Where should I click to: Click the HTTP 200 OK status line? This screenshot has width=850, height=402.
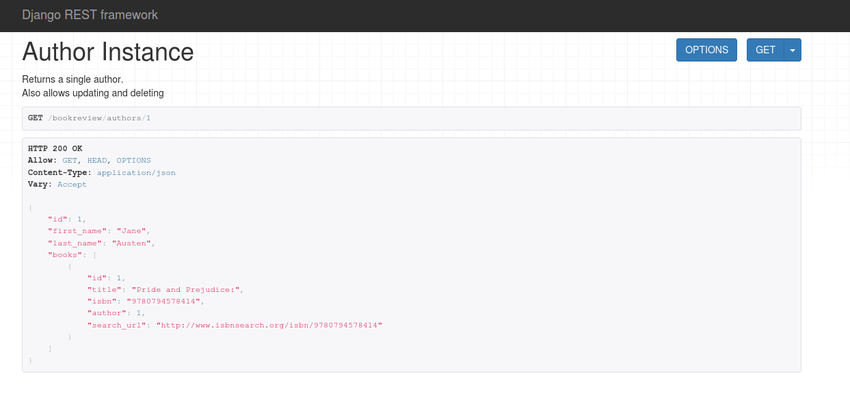coord(55,148)
